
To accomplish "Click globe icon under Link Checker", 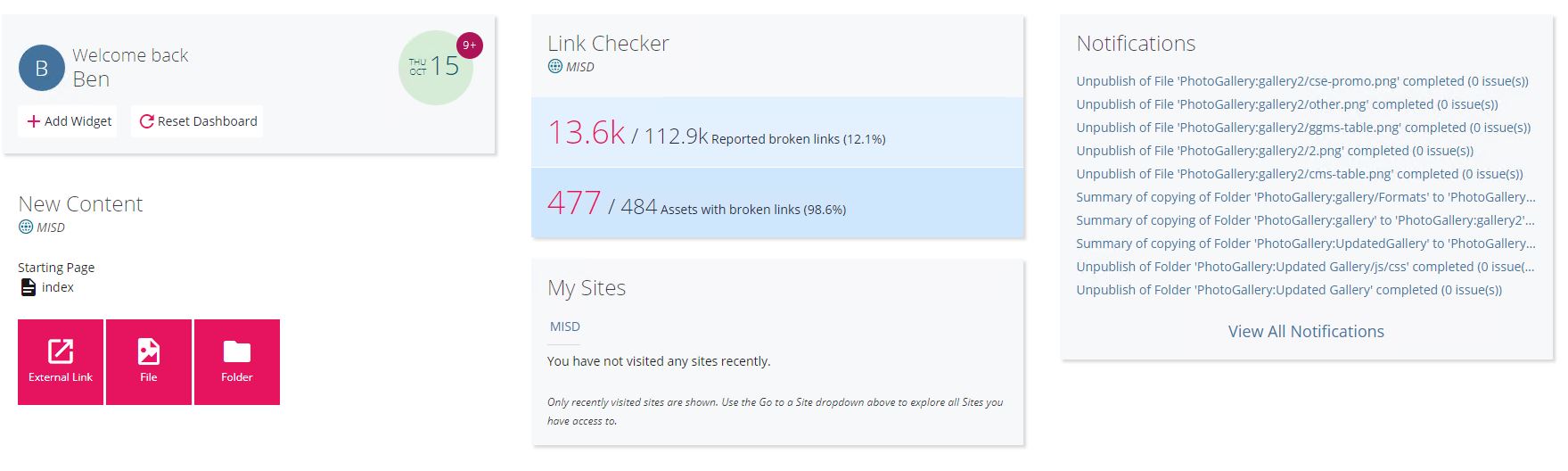I will click(x=554, y=66).
